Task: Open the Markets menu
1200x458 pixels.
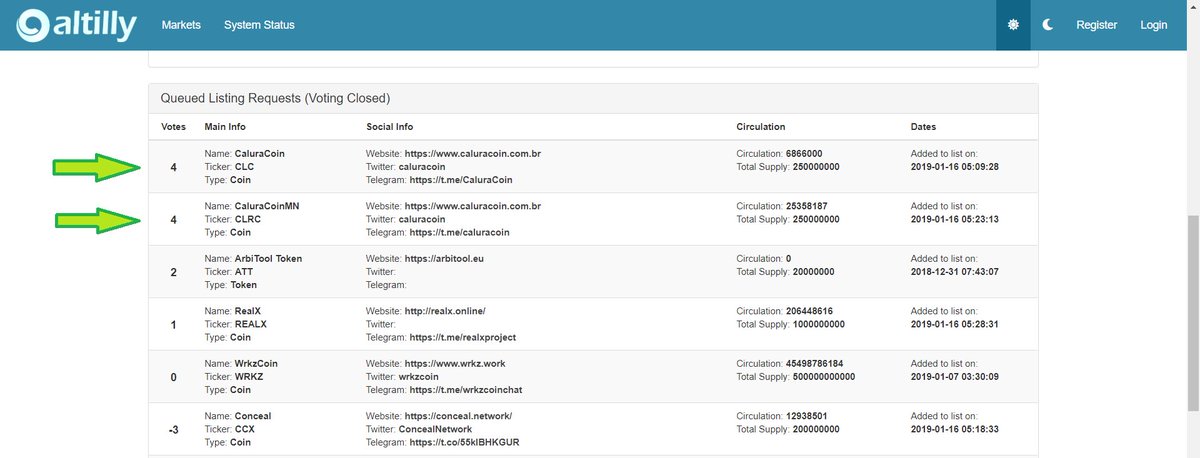Action: (x=181, y=25)
